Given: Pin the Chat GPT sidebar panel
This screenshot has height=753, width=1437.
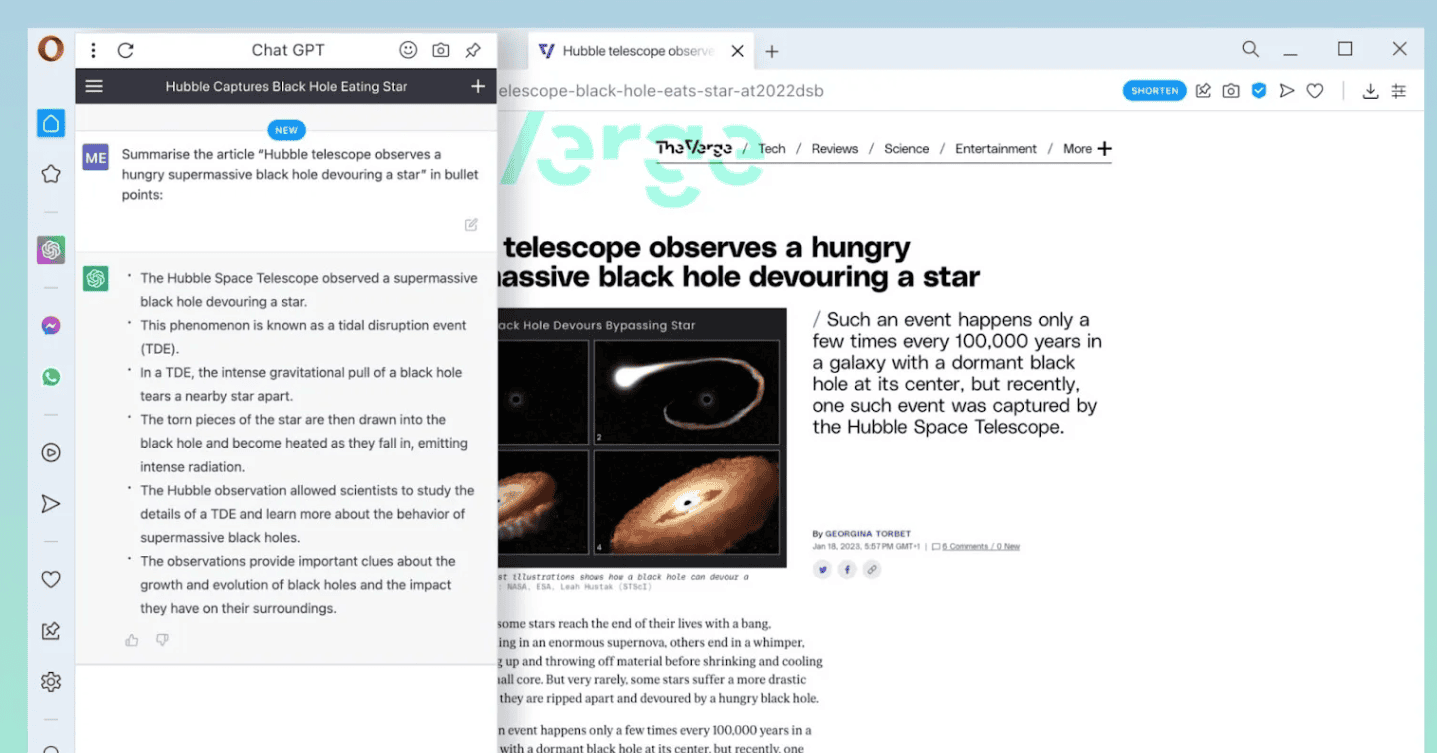Looking at the screenshot, I should (x=473, y=50).
